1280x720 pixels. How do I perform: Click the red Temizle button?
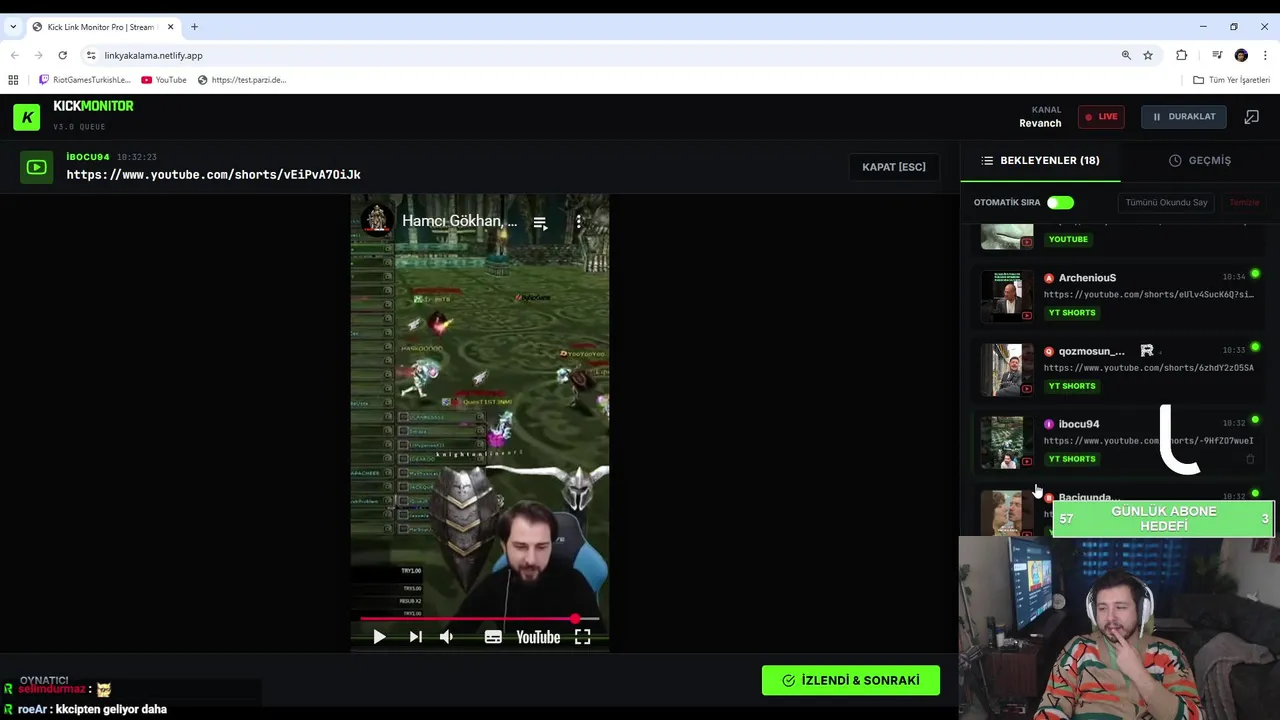(x=1244, y=203)
